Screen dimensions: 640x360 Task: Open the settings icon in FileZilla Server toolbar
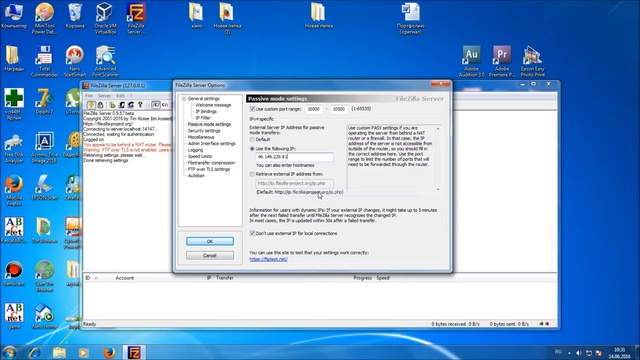click(112, 105)
